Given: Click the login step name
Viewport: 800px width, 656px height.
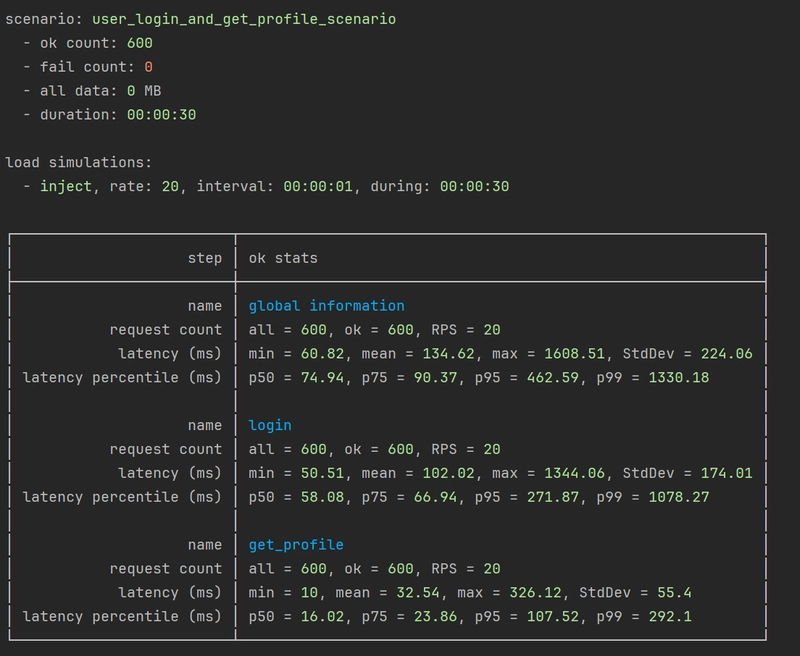Looking at the screenshot, I should pos(270,425).
